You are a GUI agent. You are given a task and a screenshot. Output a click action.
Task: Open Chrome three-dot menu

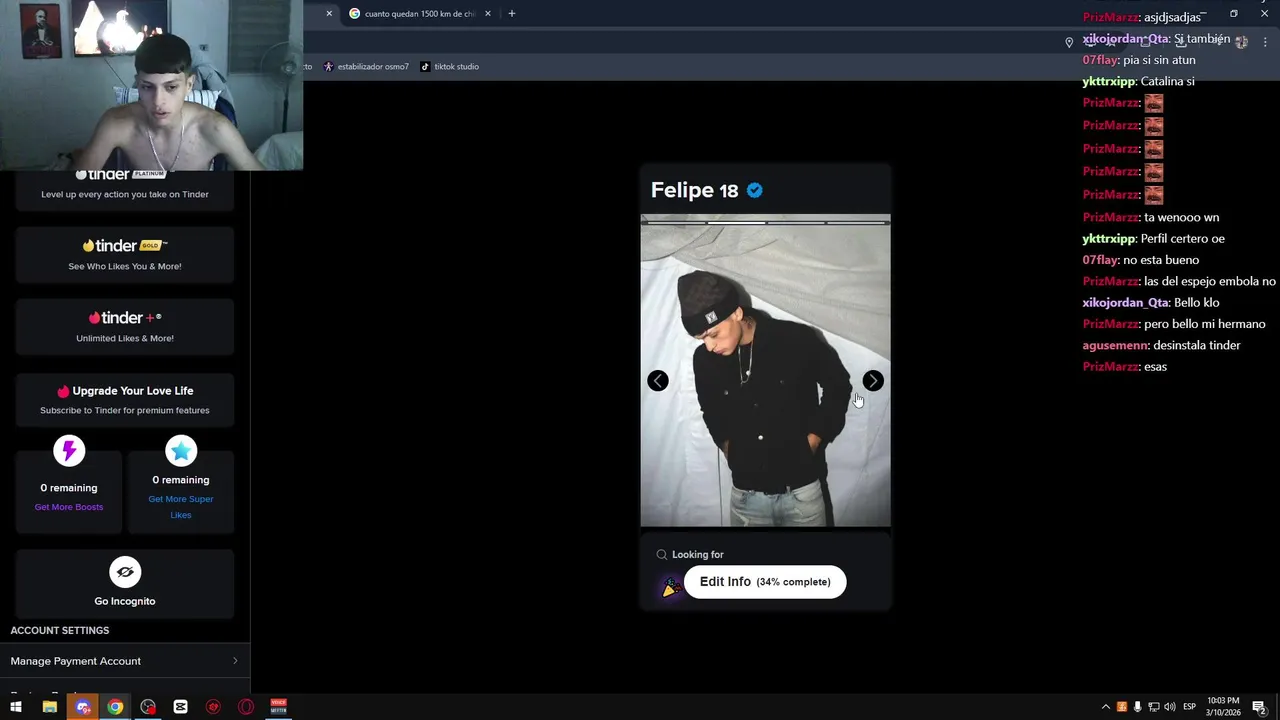click(x=1266, y=42)
